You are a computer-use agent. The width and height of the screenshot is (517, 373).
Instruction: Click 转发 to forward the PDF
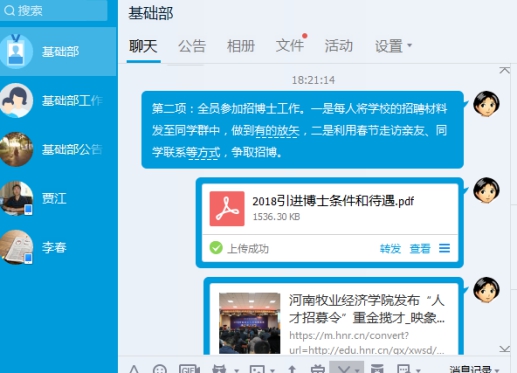[390, 248]
